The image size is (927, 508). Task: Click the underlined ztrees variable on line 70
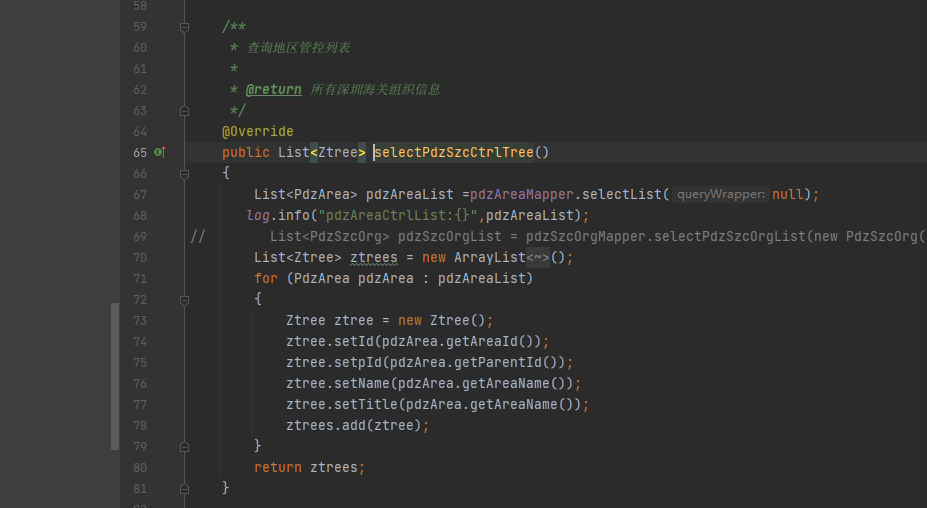[374, 258]
